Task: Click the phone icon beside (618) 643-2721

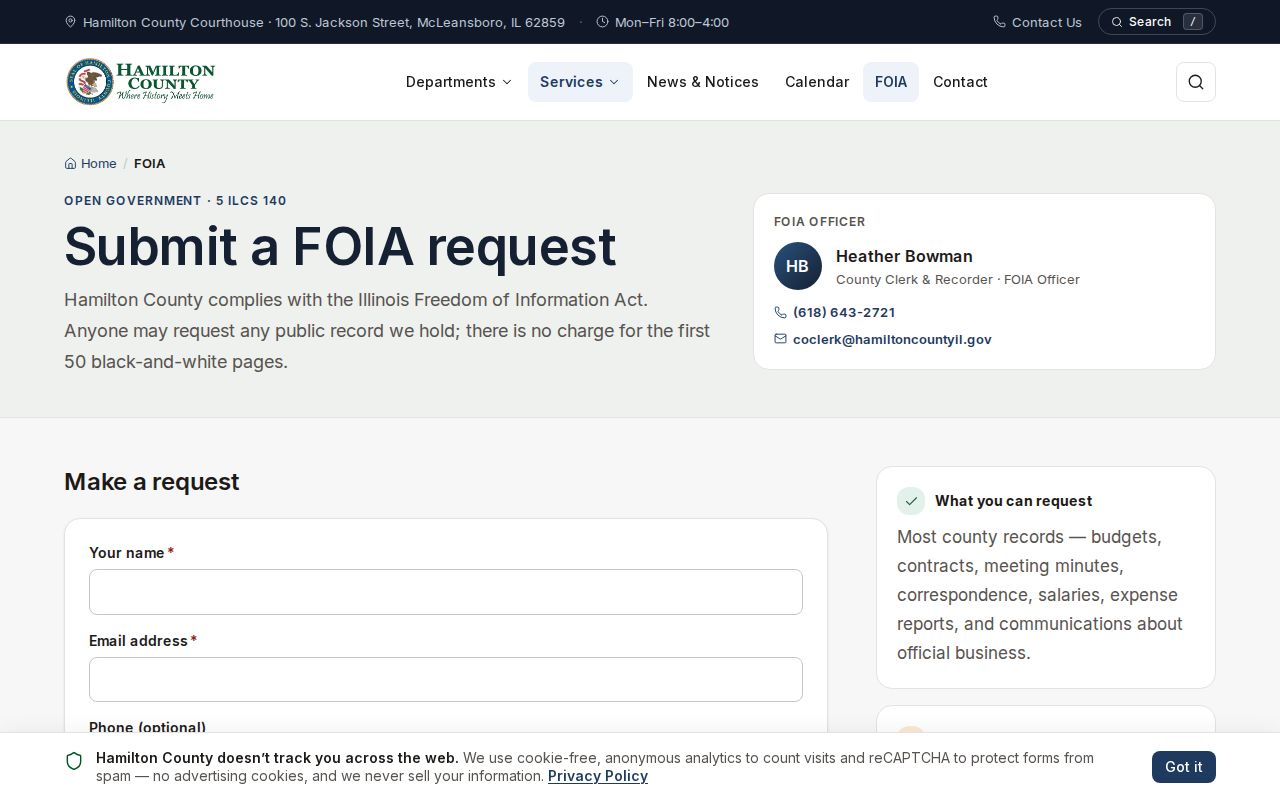Action: point(780,312)
